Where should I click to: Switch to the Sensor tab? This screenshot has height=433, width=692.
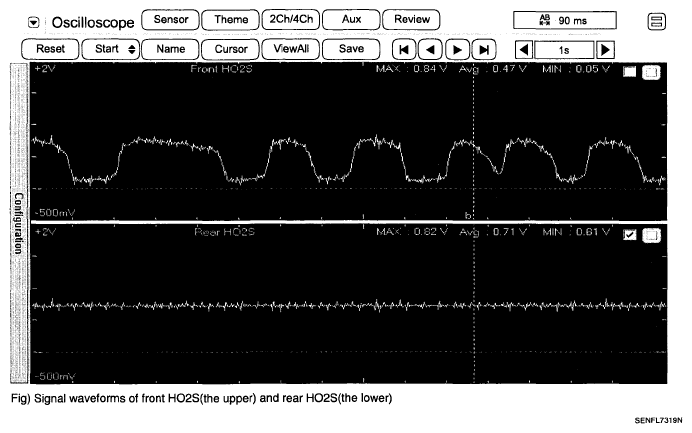coord(170,20)
